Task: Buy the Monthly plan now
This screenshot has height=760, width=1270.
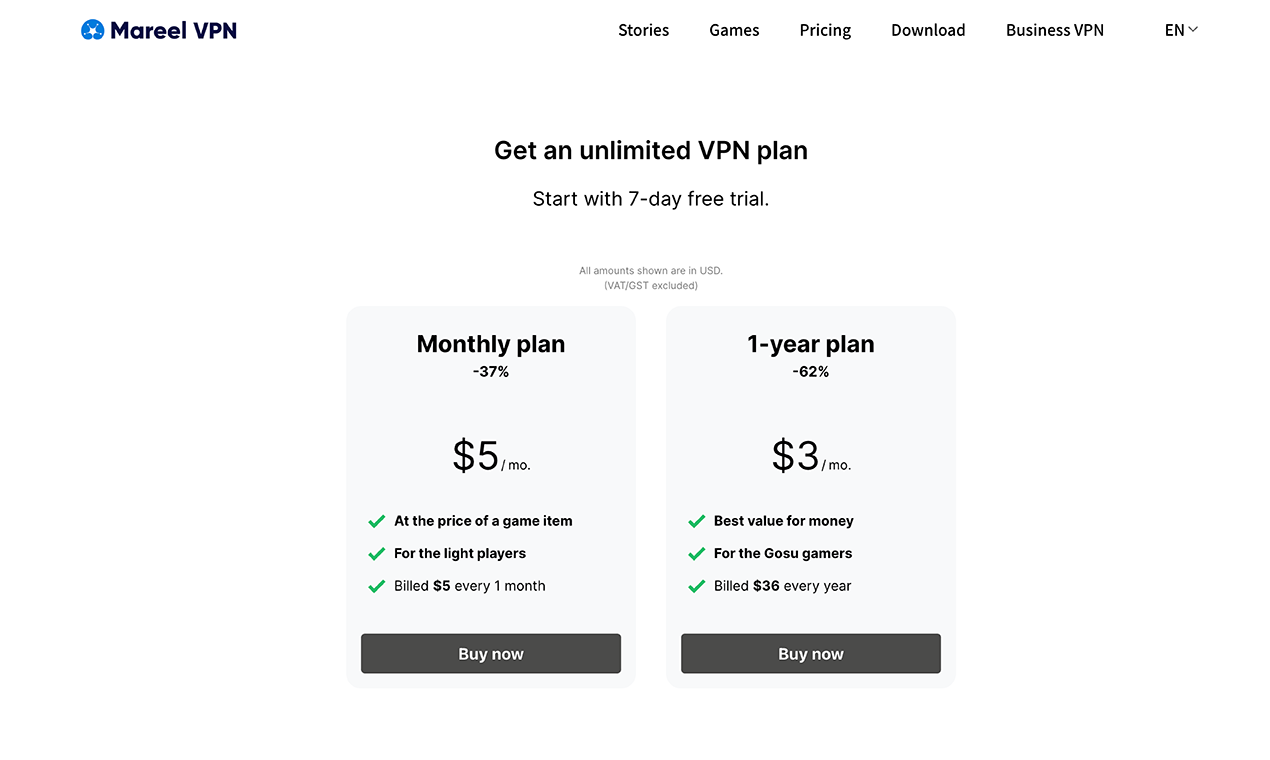Action: point(491,654)
